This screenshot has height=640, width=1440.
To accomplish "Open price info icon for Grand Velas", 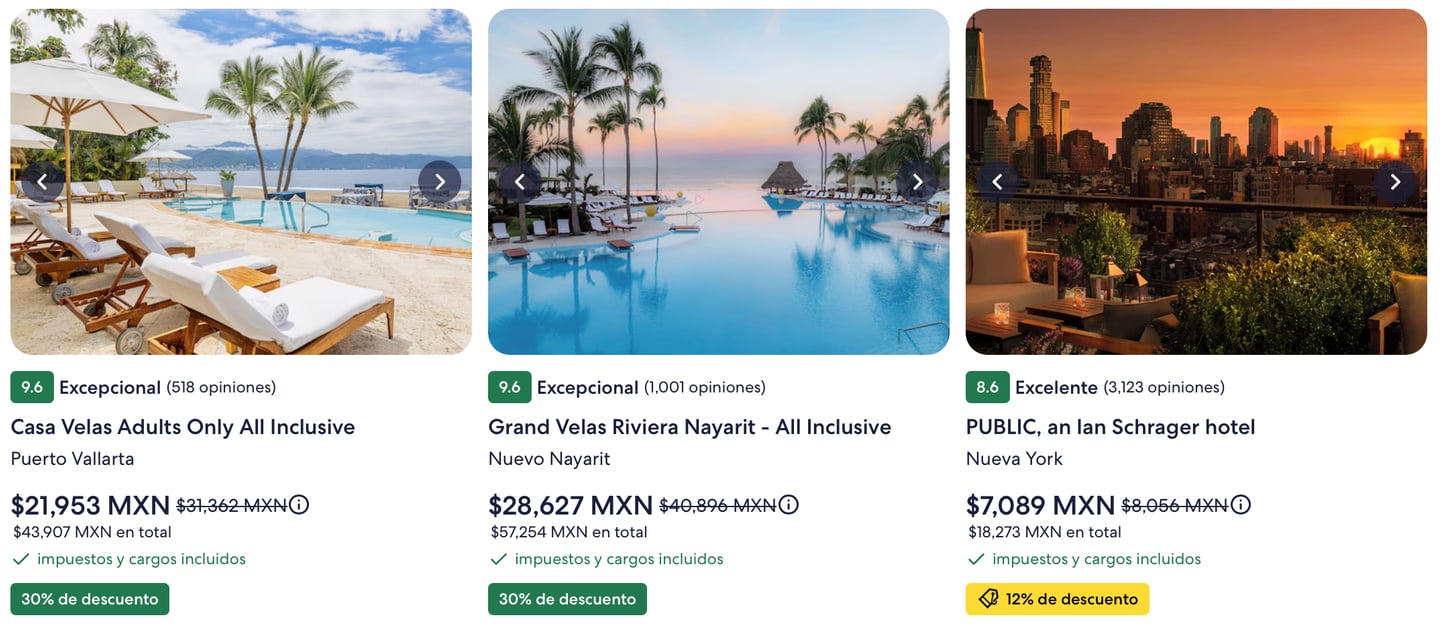I will pos(788,505).
